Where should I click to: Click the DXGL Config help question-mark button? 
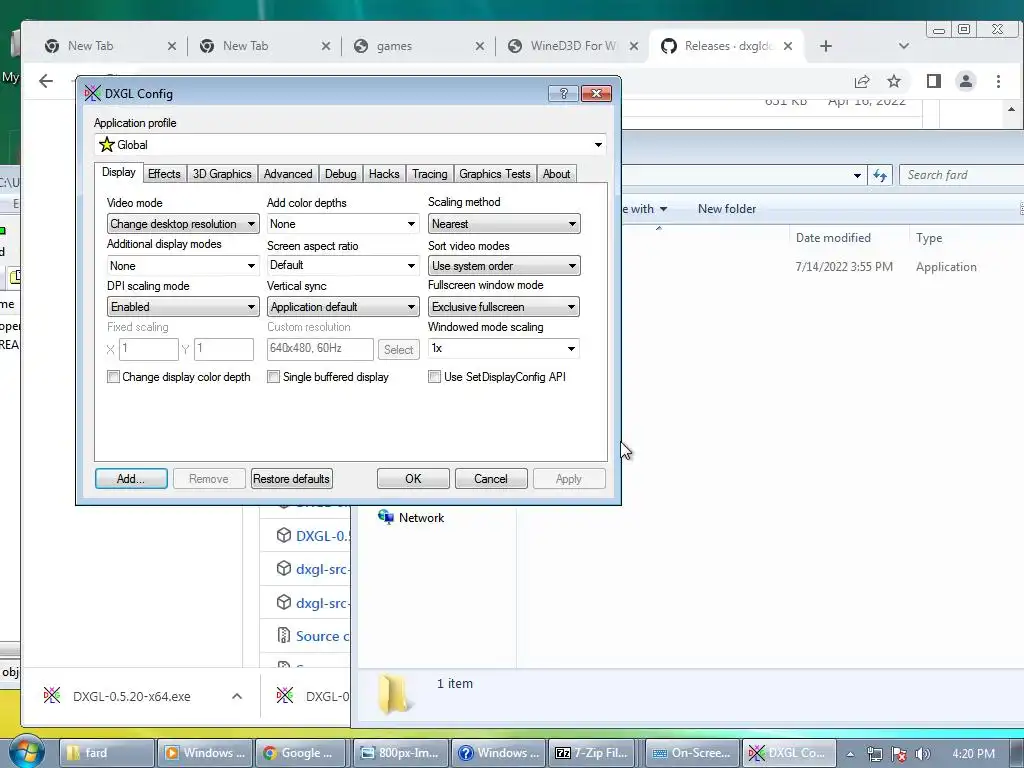pyautogui.click(x=563, y=93)
